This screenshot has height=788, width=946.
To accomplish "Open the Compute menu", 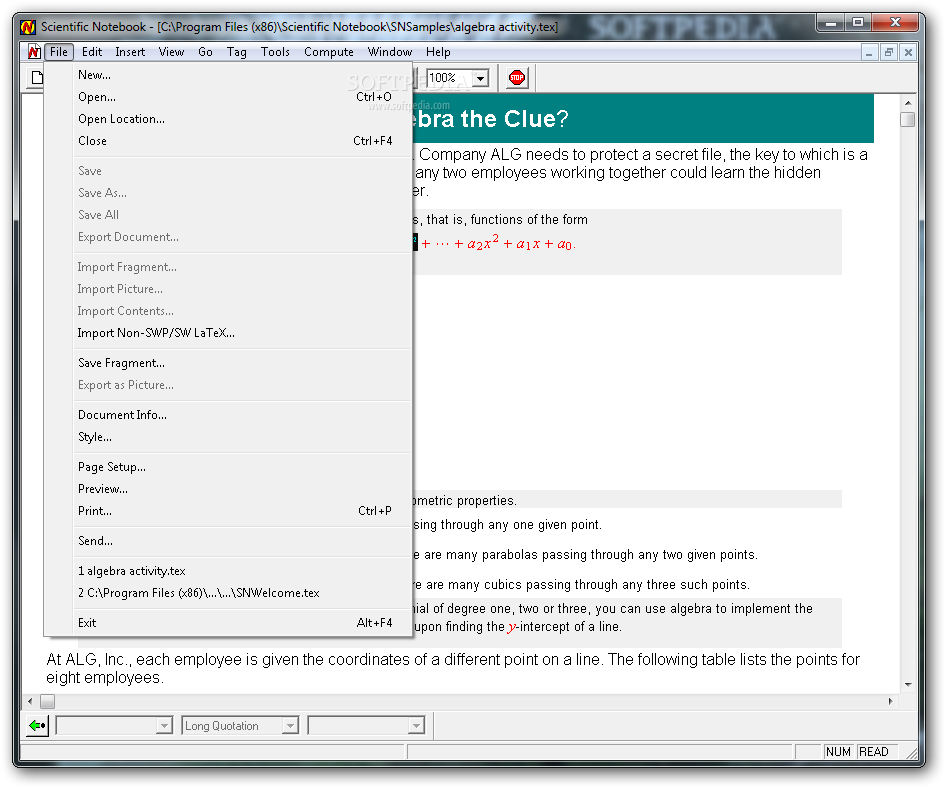I will tap(329, 52).
